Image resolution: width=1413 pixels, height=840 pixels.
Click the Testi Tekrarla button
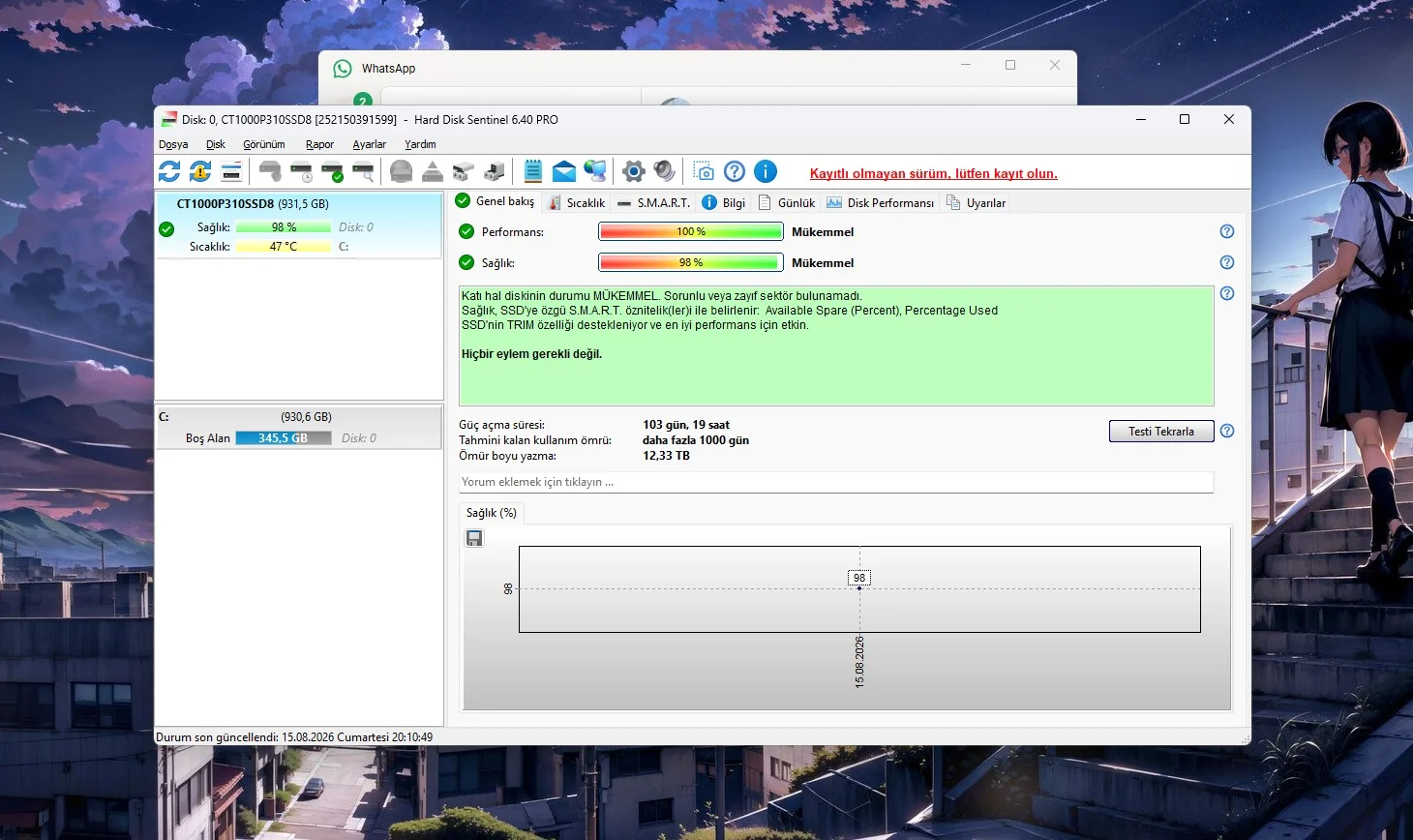click(x=1161, y=431)
